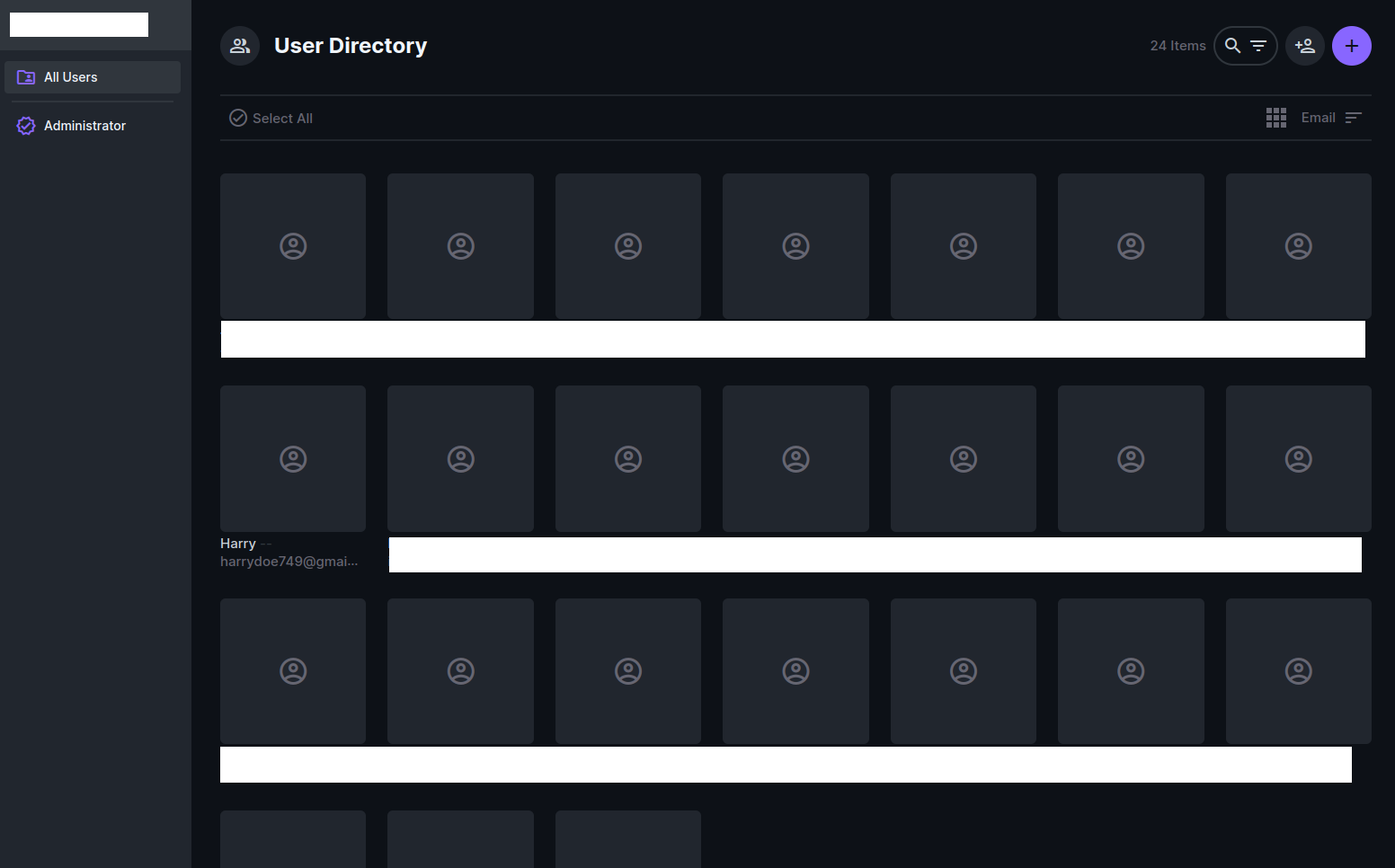1395x868 pixels.
Task: Click the "24 Items" count
Action: 1177,46
